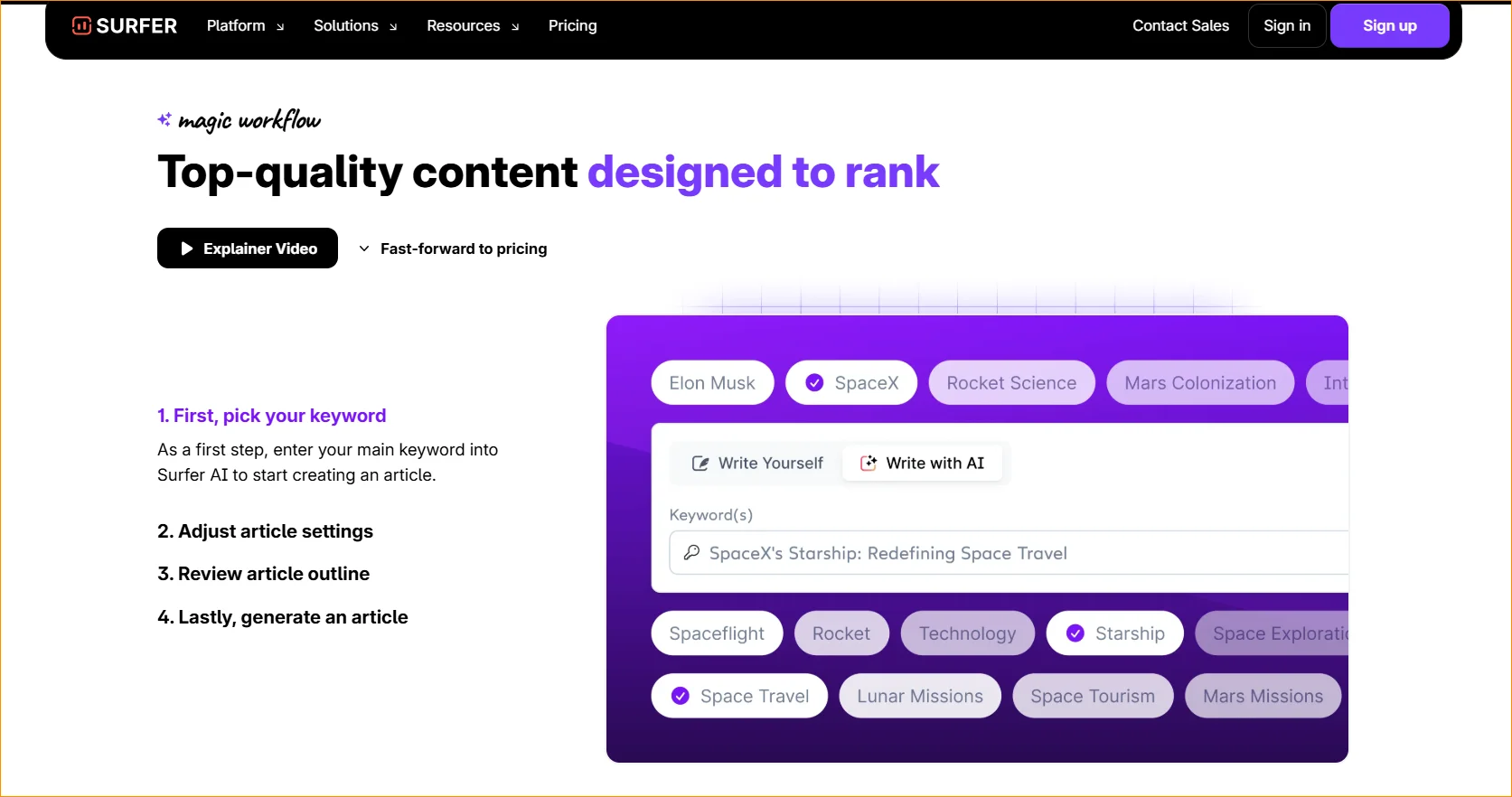Image resolution: width=1512 pixels, height=797 pixels.
Task: Click the sparkle icon beside magic workflow
Action: (164, 119)
